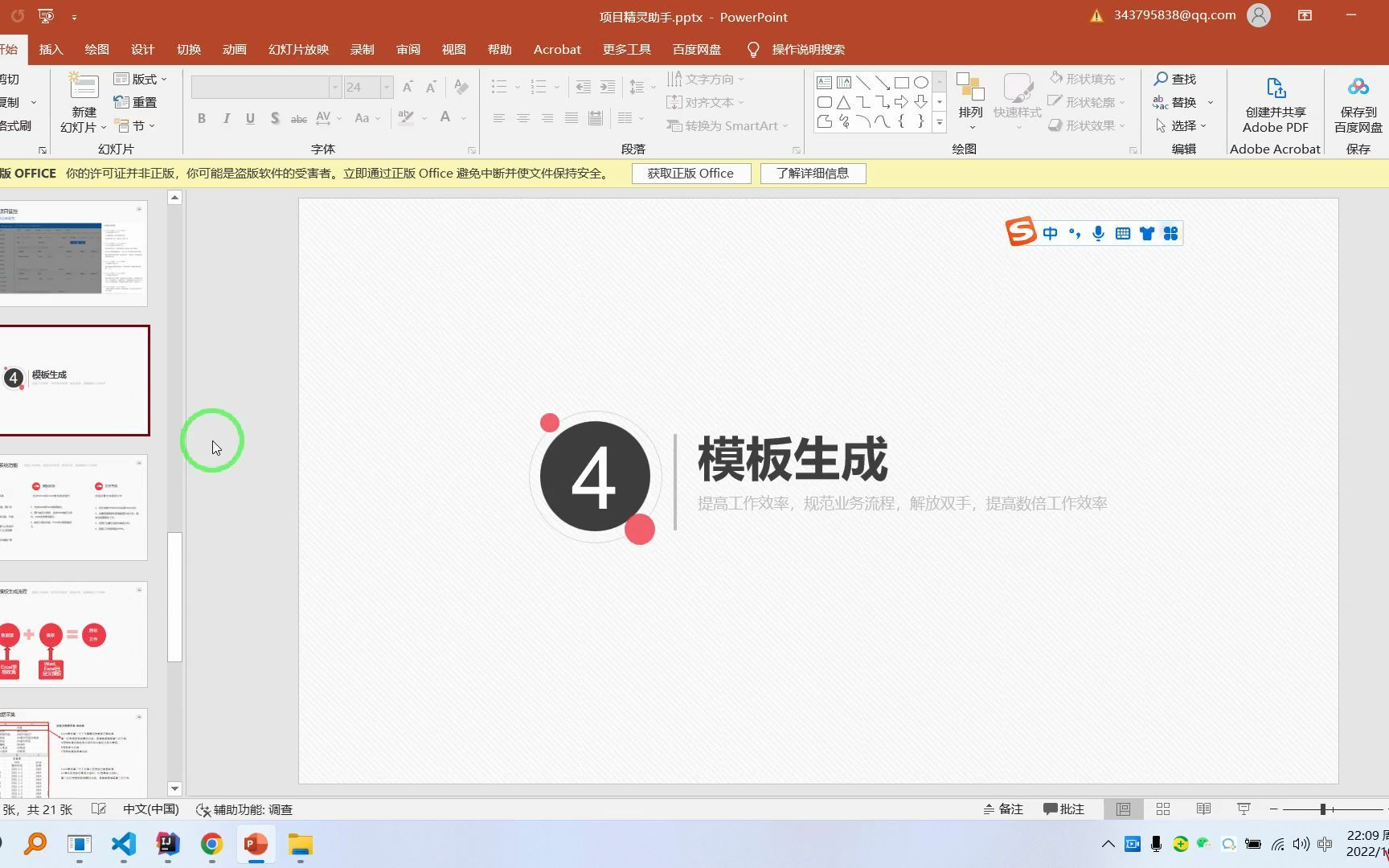This screenshot has height=868, width=1389.
Task: Click slide panel scroll down arrow
Action: (174, 788)
